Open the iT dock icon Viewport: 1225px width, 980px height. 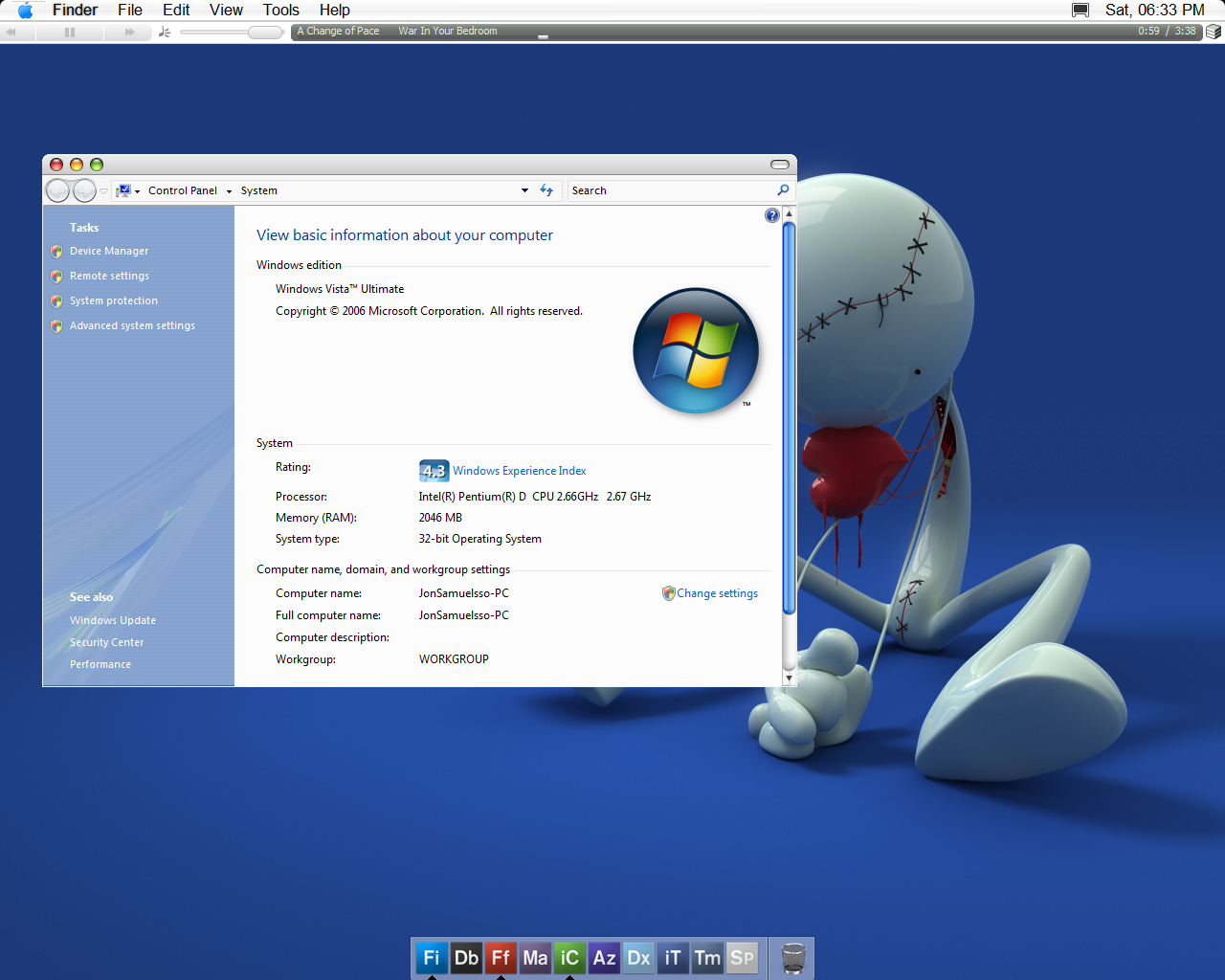[673, 958]
